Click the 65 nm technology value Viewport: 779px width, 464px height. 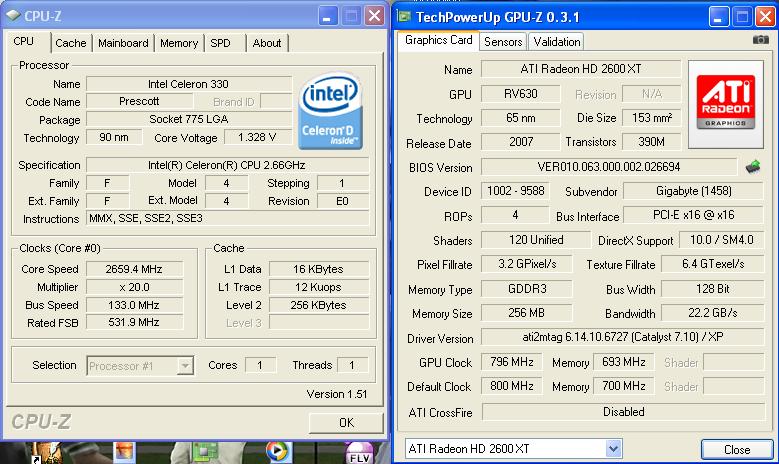point(521,118)
